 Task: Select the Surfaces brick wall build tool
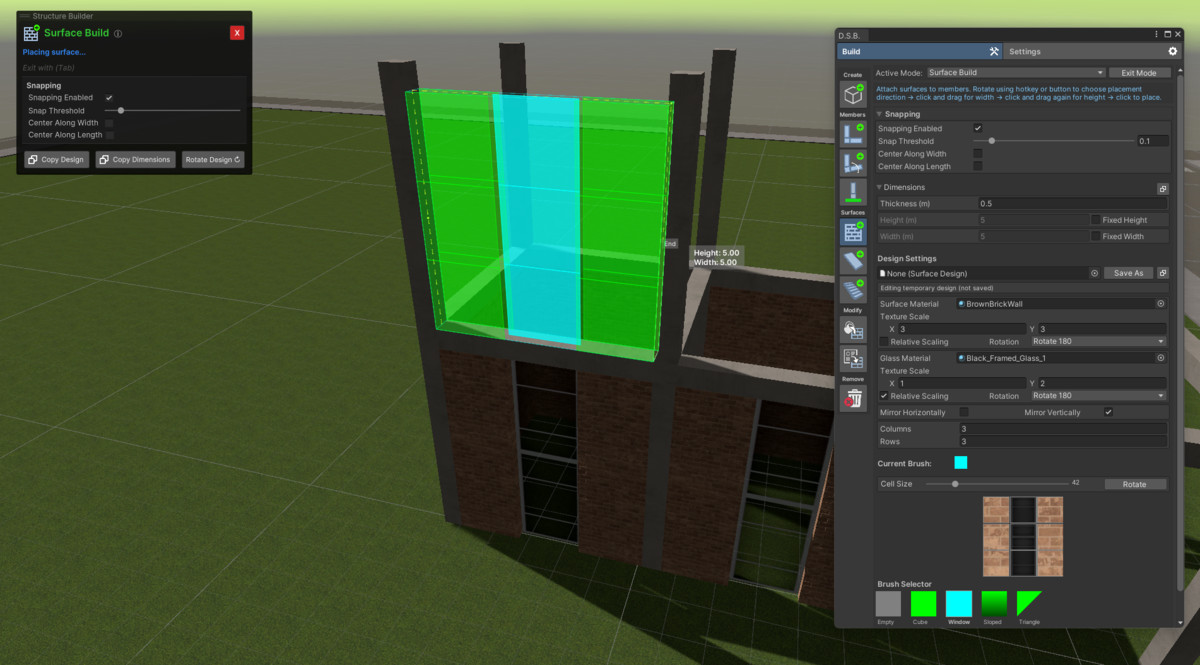click(x=853, y=231)
